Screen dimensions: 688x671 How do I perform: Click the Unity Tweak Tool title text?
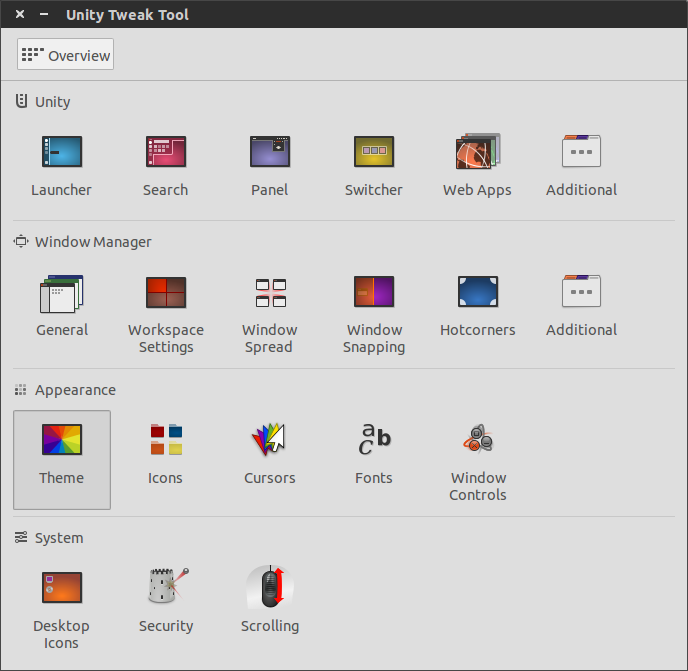point(127,15)
